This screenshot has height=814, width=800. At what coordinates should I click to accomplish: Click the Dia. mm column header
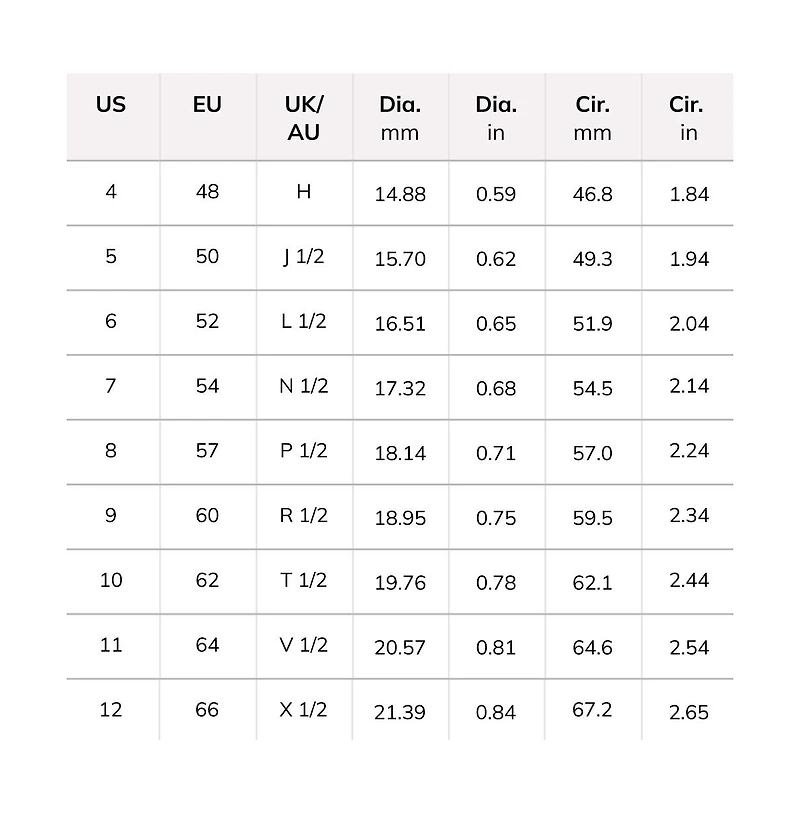(x=400, y=117)
